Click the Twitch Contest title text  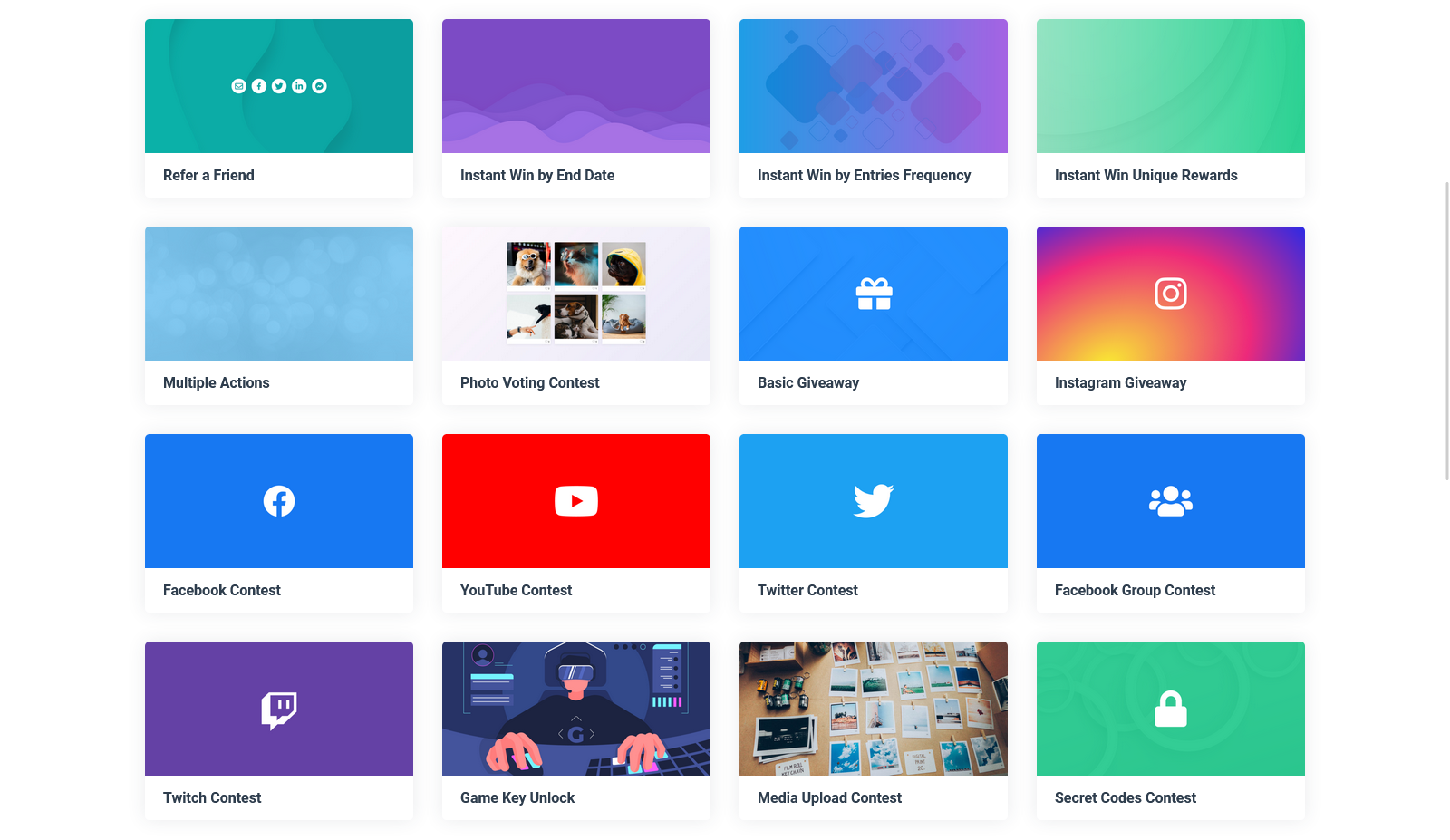click(212, 798)
